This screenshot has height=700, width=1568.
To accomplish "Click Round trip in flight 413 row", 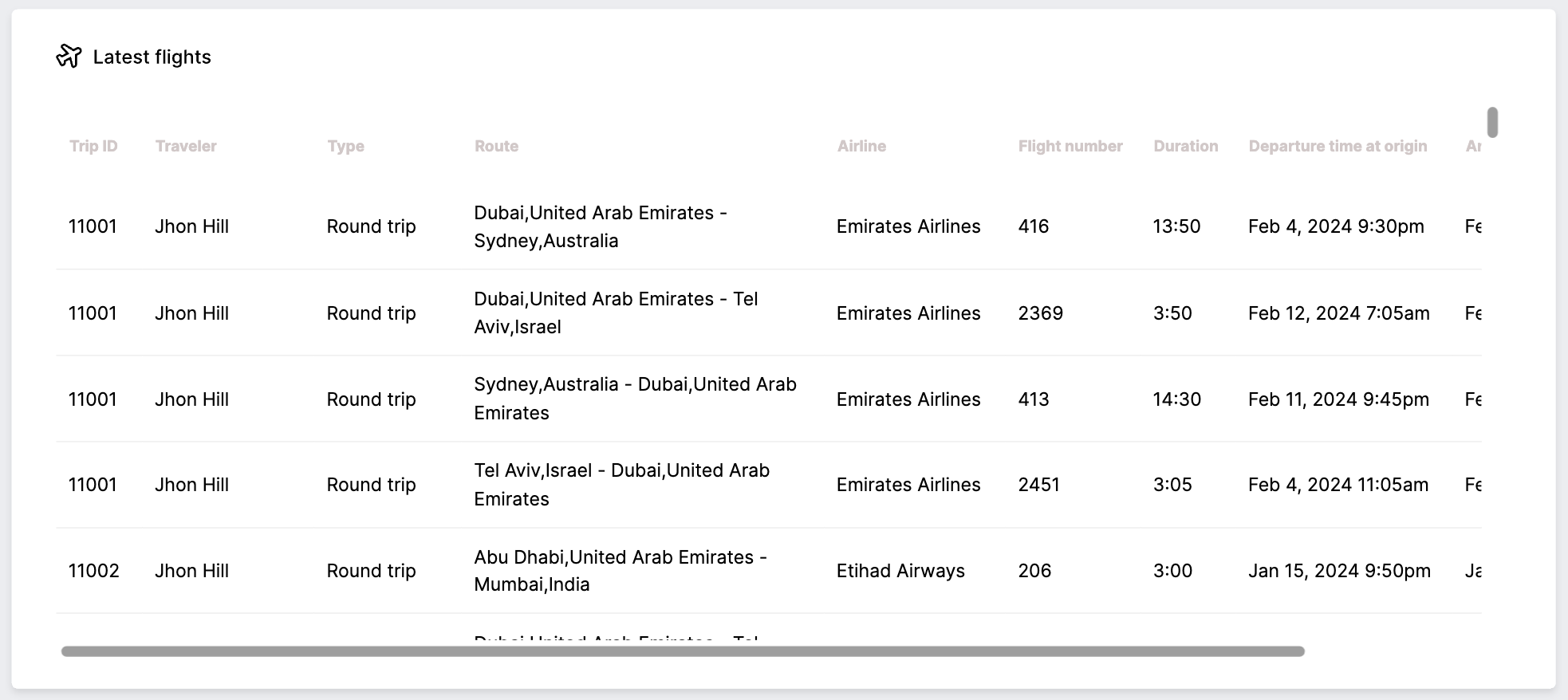I will (x=371, y=400).
